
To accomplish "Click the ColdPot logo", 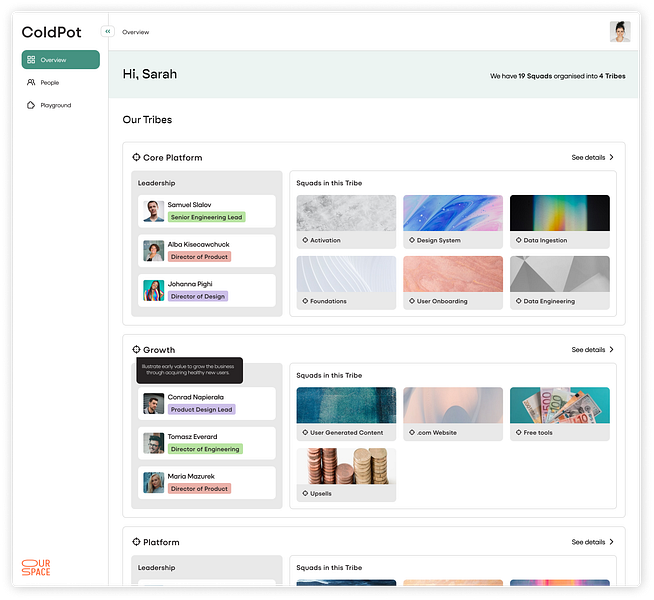I will (x=51, y=32).
